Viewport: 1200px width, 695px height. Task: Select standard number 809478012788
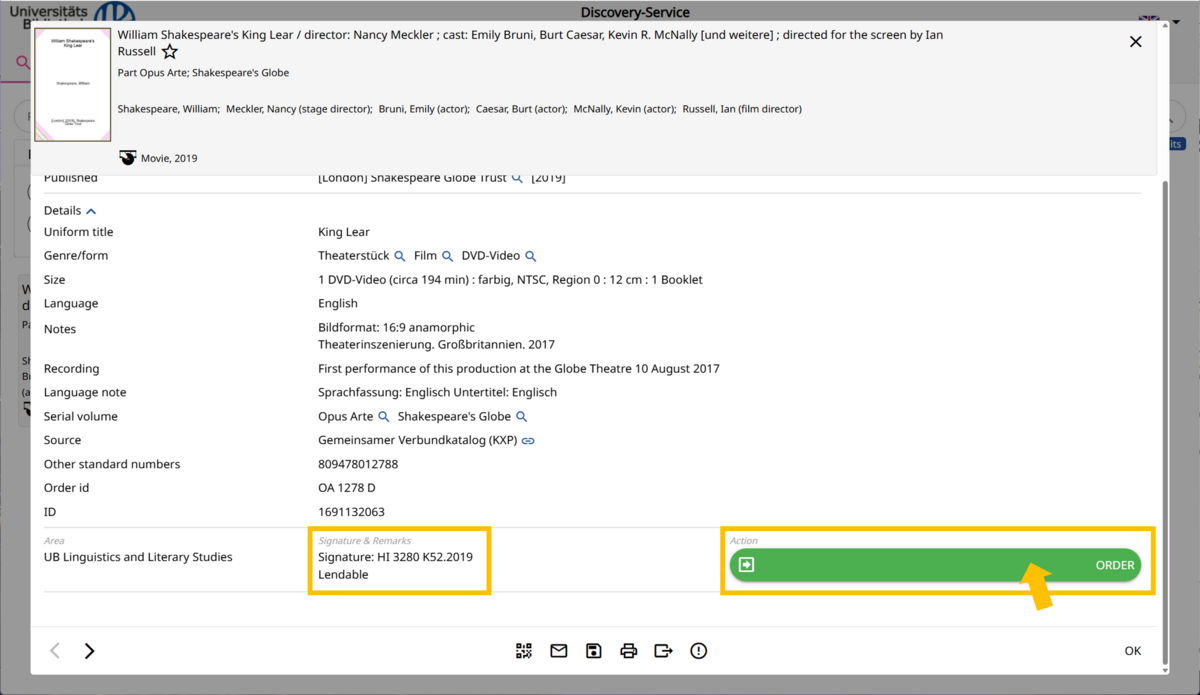pos(358,464)
